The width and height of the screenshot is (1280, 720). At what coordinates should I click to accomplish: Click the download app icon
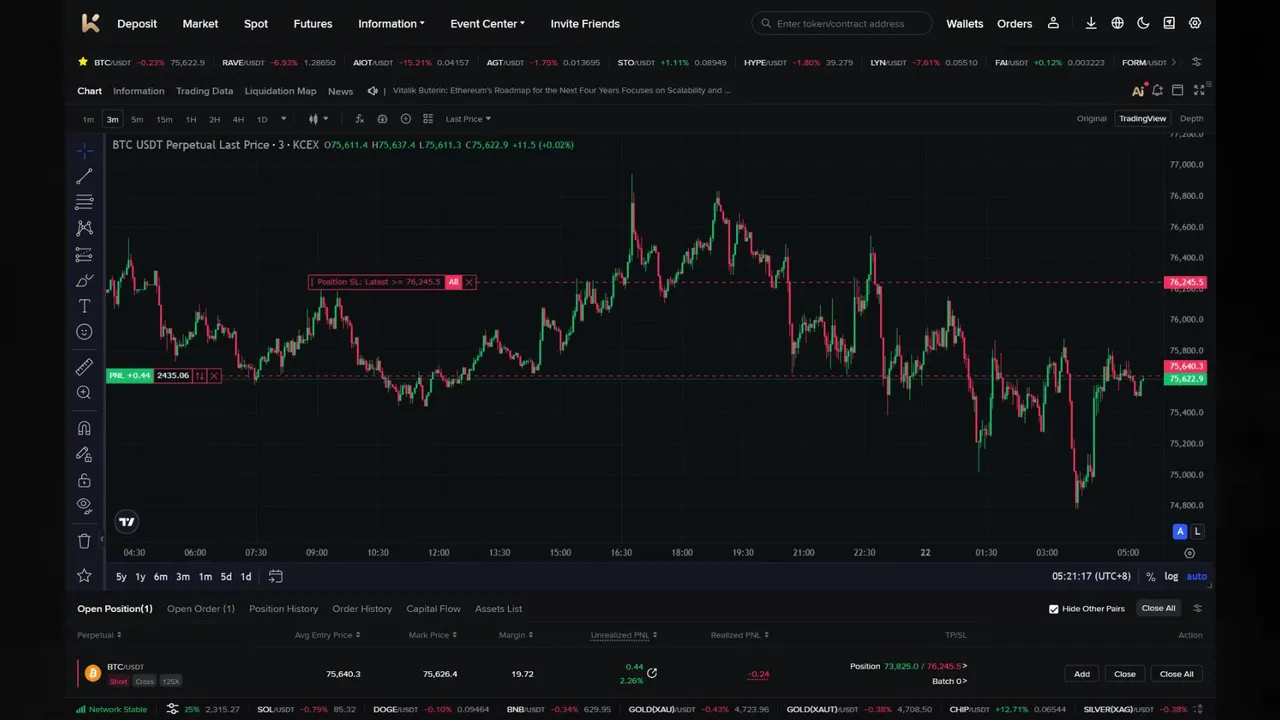pyautogui.click(x=1091, y=23)
